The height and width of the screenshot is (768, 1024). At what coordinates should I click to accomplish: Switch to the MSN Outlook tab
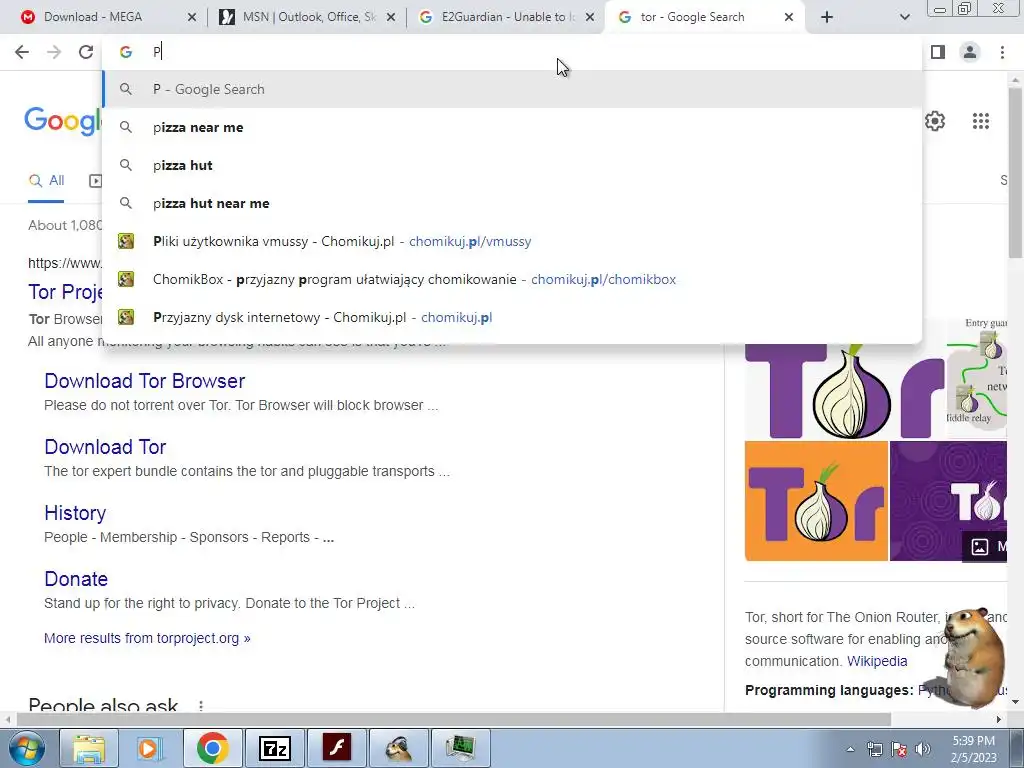coord(307,17)
